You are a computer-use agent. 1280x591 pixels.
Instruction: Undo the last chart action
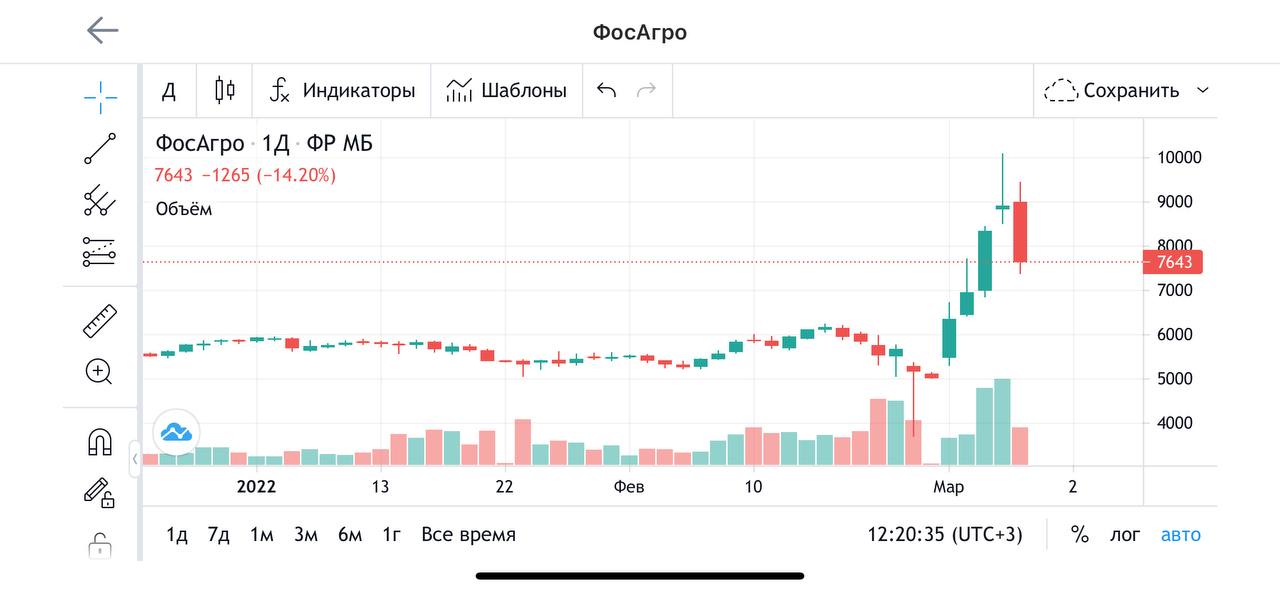[606, 91]
